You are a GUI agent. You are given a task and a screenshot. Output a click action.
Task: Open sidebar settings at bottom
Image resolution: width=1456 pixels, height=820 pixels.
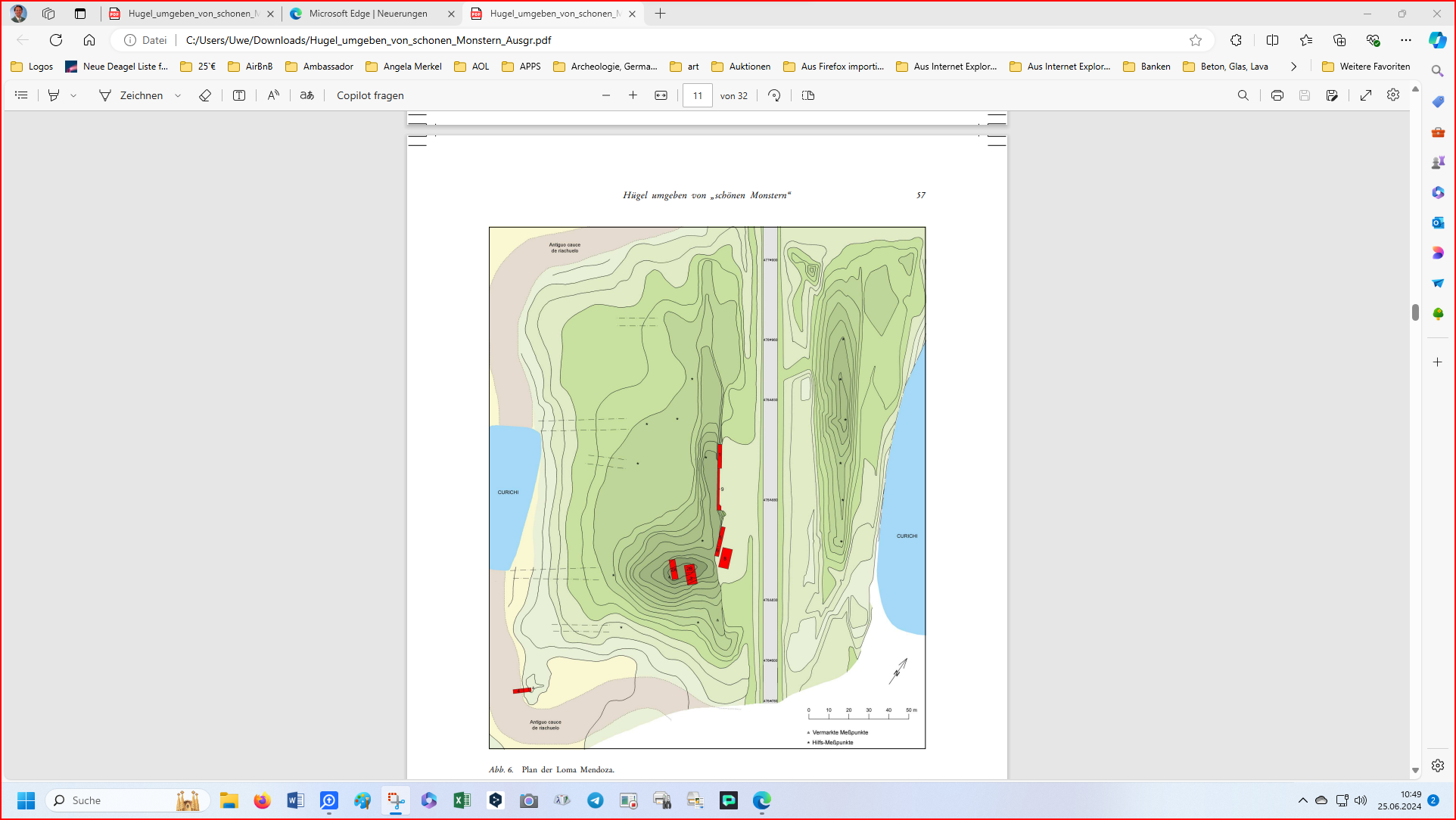click(1438, 766)
